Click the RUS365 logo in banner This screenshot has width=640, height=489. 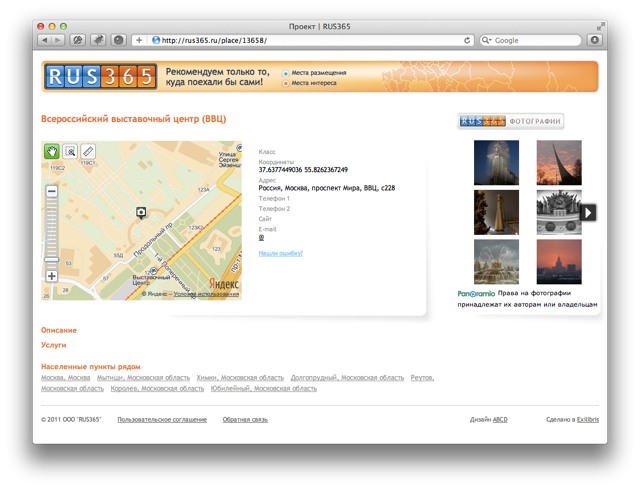(x=100, y=76)
